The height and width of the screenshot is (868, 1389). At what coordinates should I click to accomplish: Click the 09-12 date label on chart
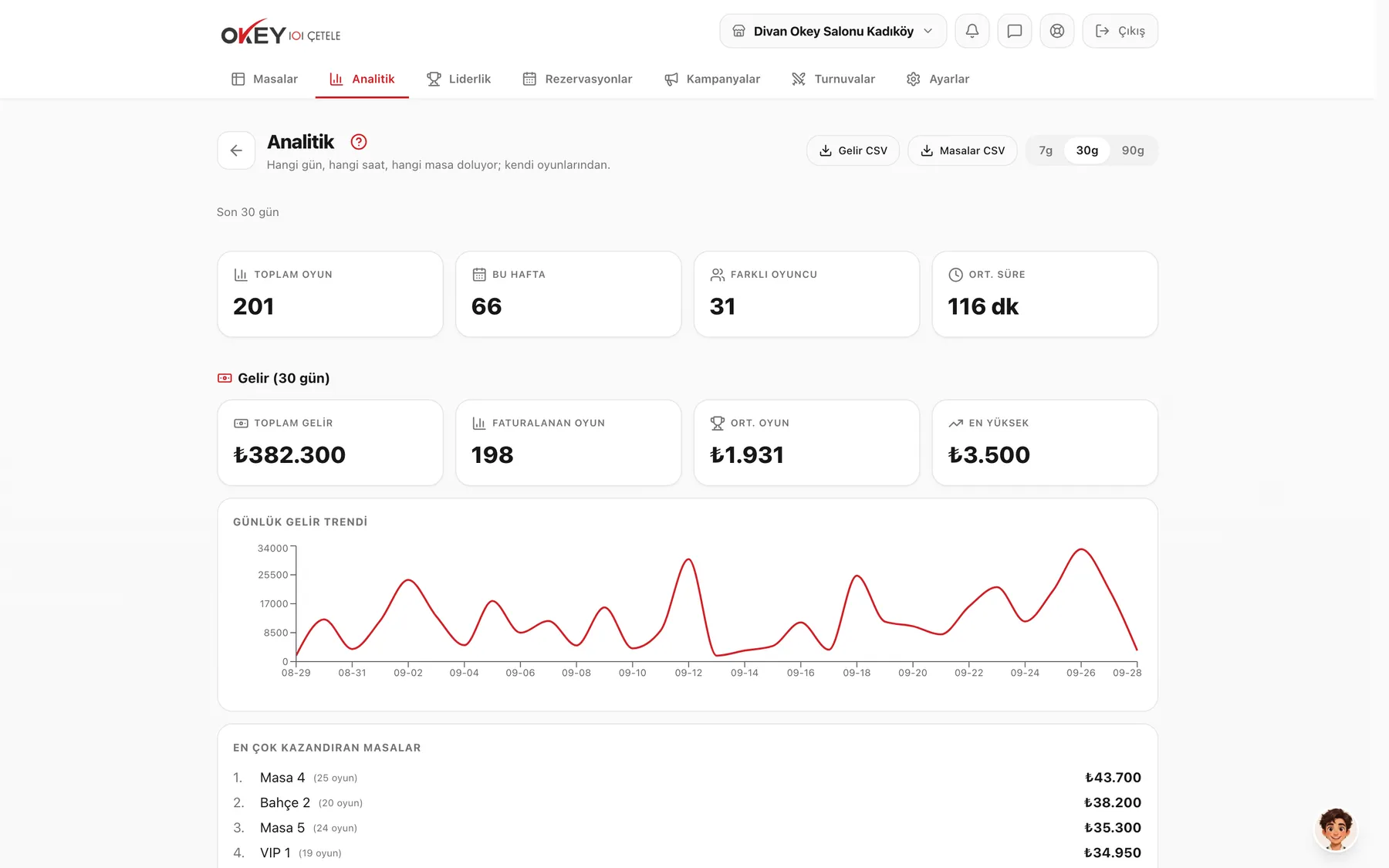click(x=688, y=674)
